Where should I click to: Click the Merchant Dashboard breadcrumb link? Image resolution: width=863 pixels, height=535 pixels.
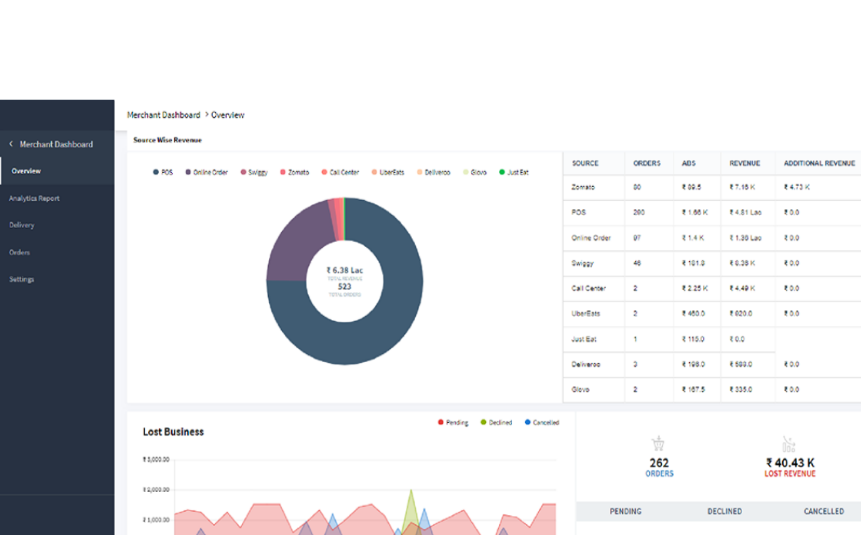tap(163, 115)
